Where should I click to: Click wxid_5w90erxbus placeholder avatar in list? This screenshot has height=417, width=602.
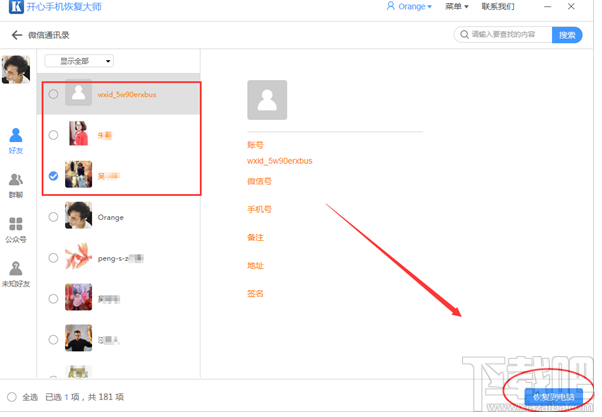click(x=78, y=93)
